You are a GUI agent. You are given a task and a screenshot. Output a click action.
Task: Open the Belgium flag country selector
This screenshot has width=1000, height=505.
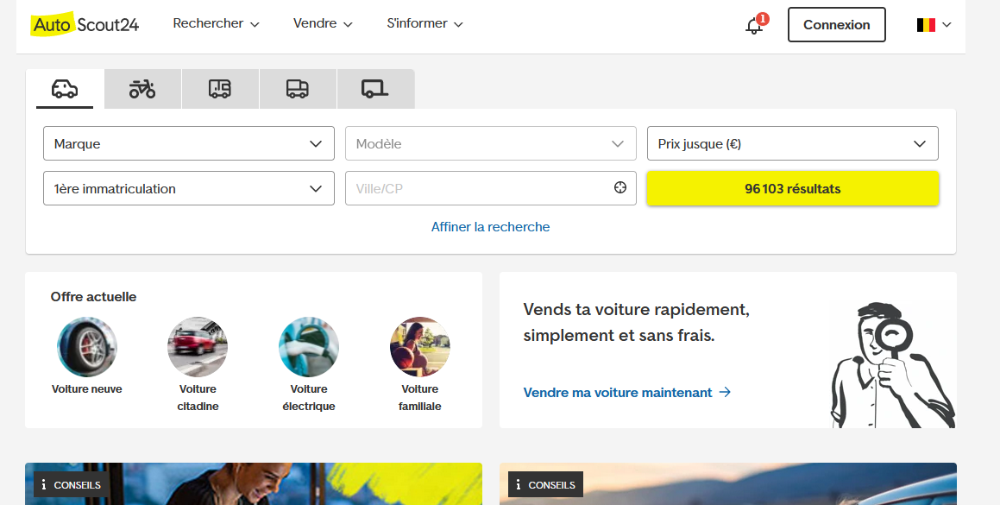[933, 25]
